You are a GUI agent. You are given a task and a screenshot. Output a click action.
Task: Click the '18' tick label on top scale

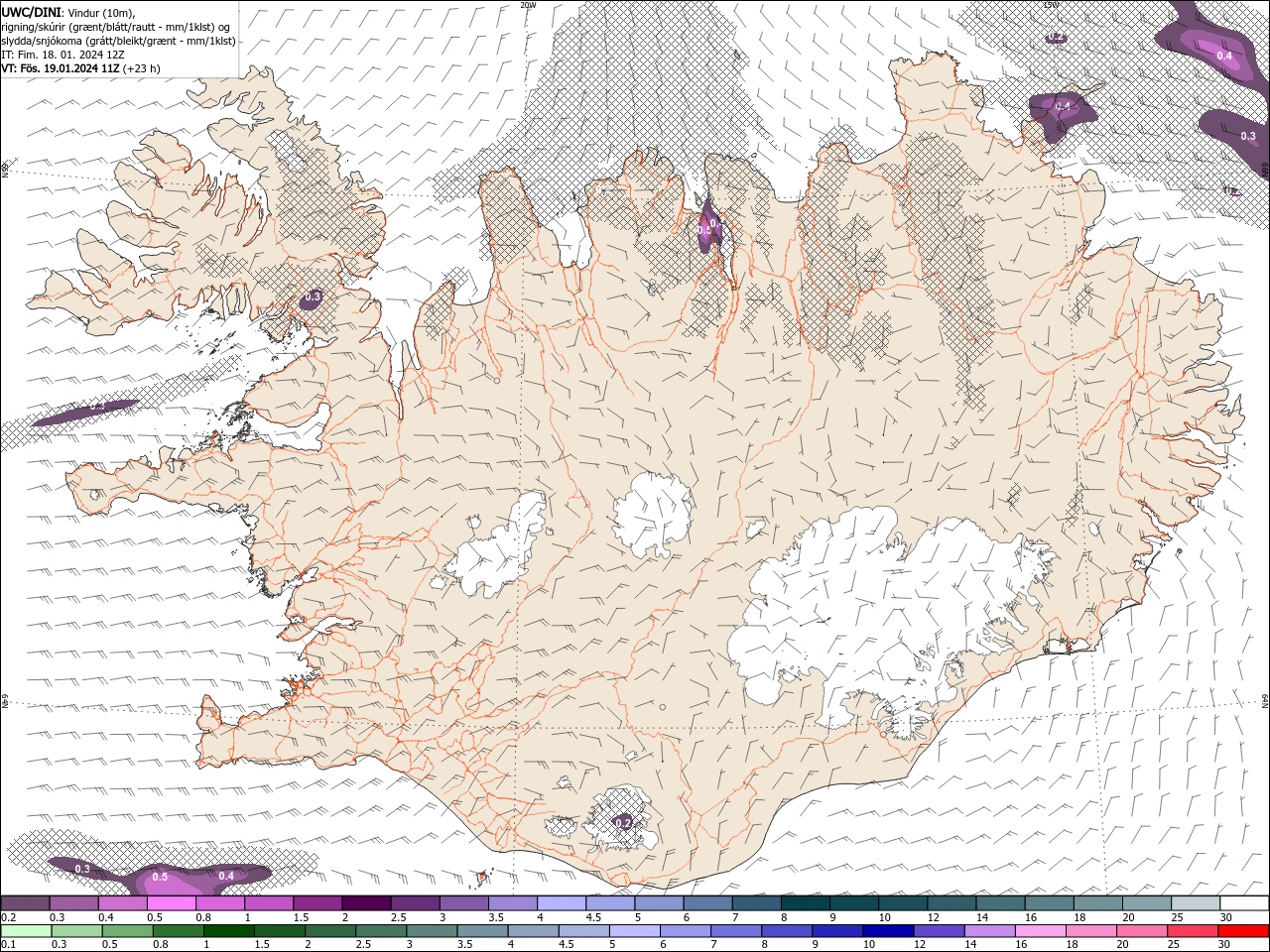click(x=1079, y=917)
